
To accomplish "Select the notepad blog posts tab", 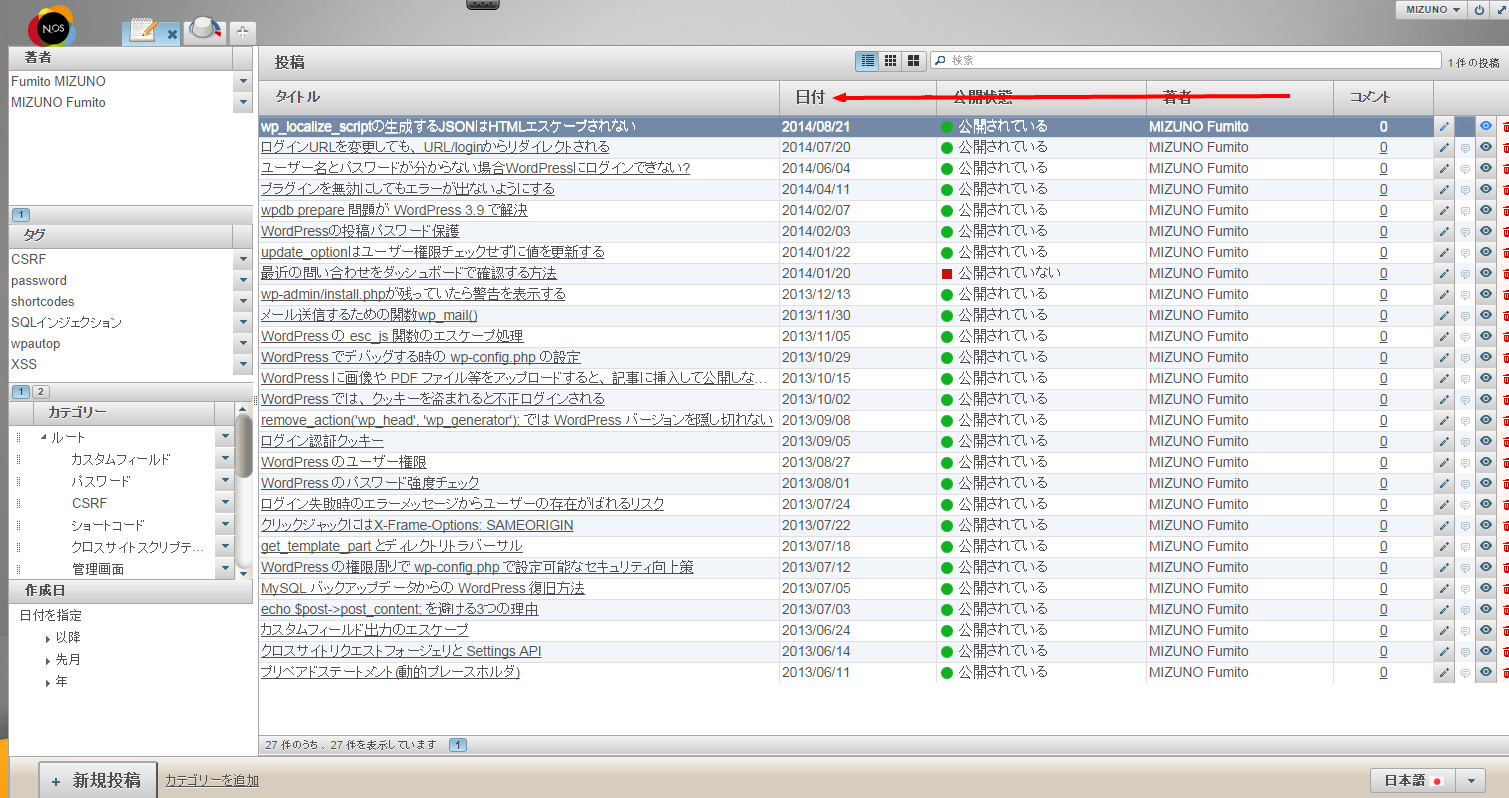I will pos(143,31).
